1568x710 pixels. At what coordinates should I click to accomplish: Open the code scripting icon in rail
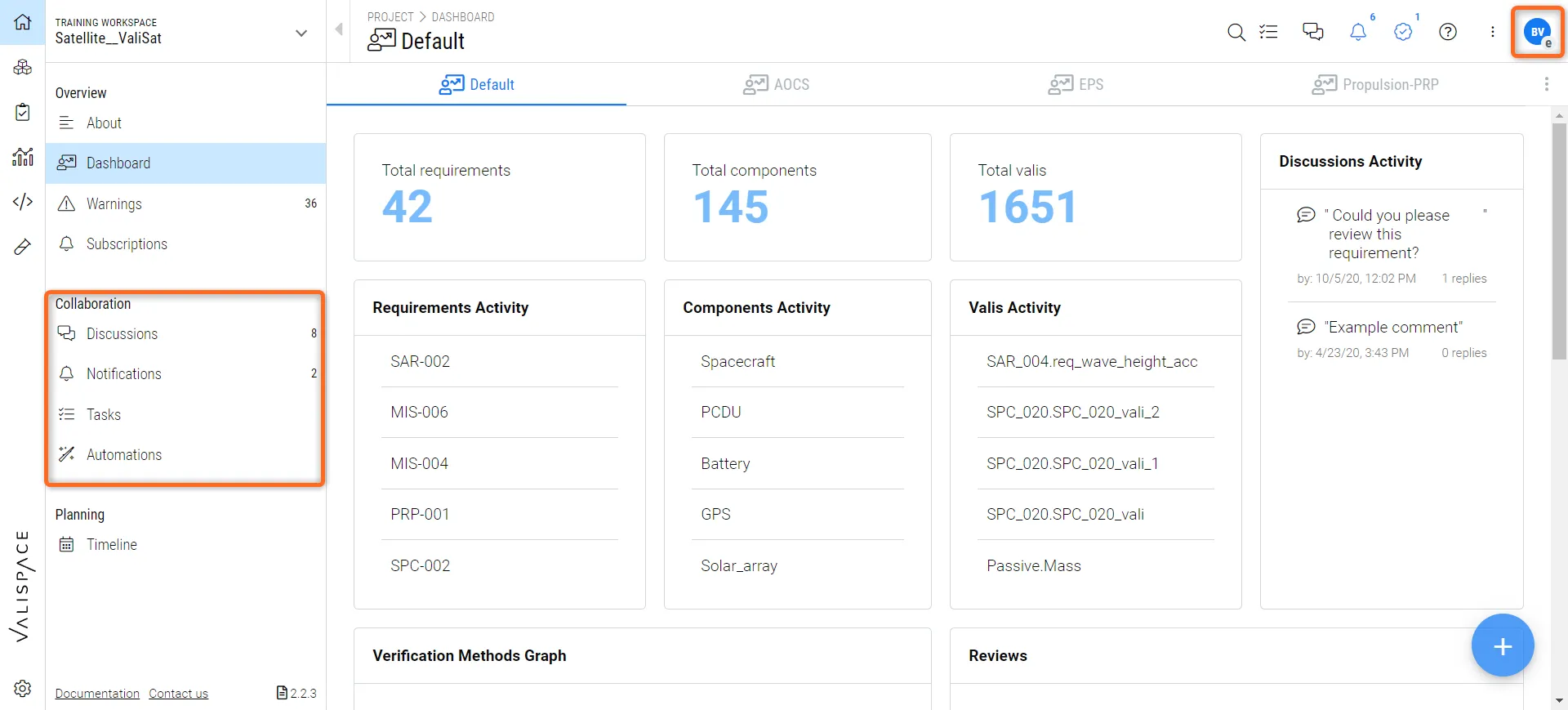[x=22, y=201]
